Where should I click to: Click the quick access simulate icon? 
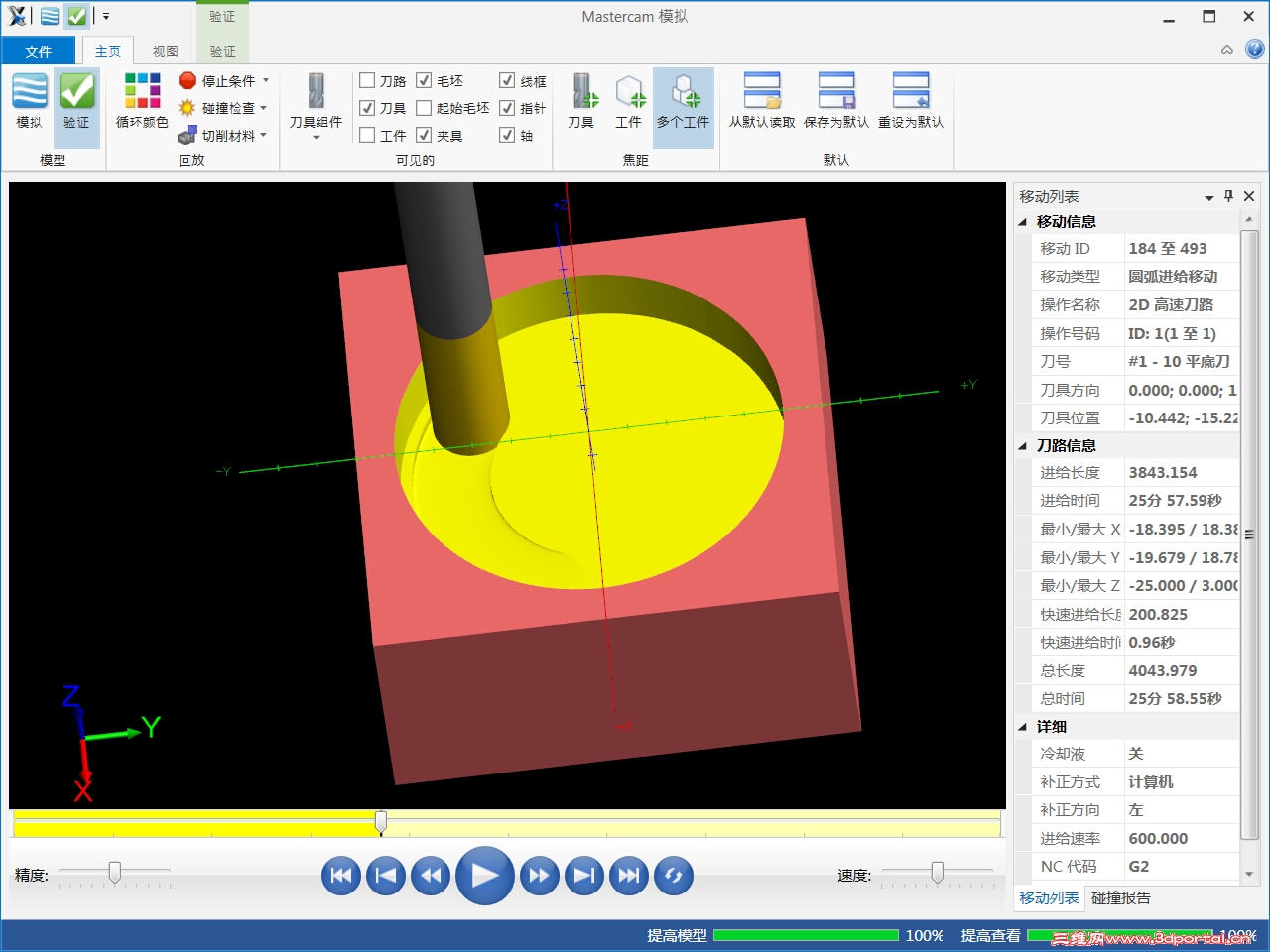coord(50,16)
